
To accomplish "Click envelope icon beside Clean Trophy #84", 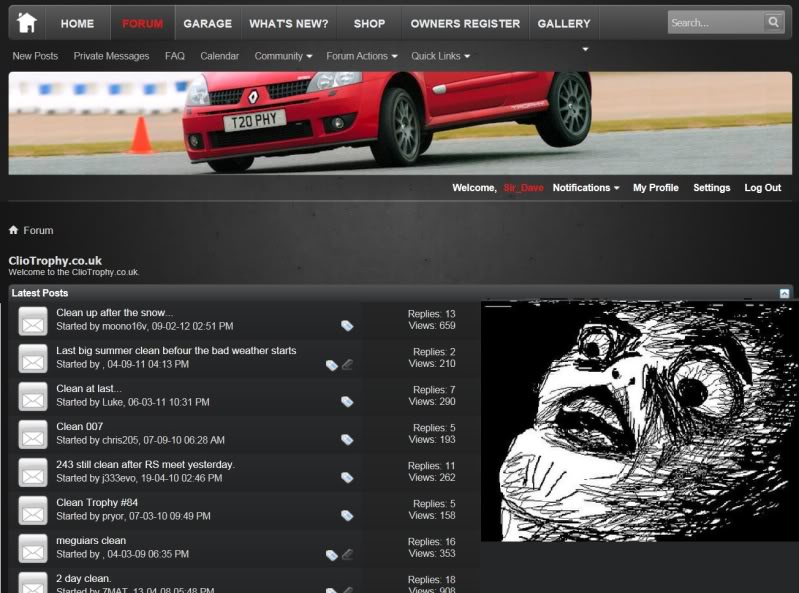I will [x=33, y=510].
